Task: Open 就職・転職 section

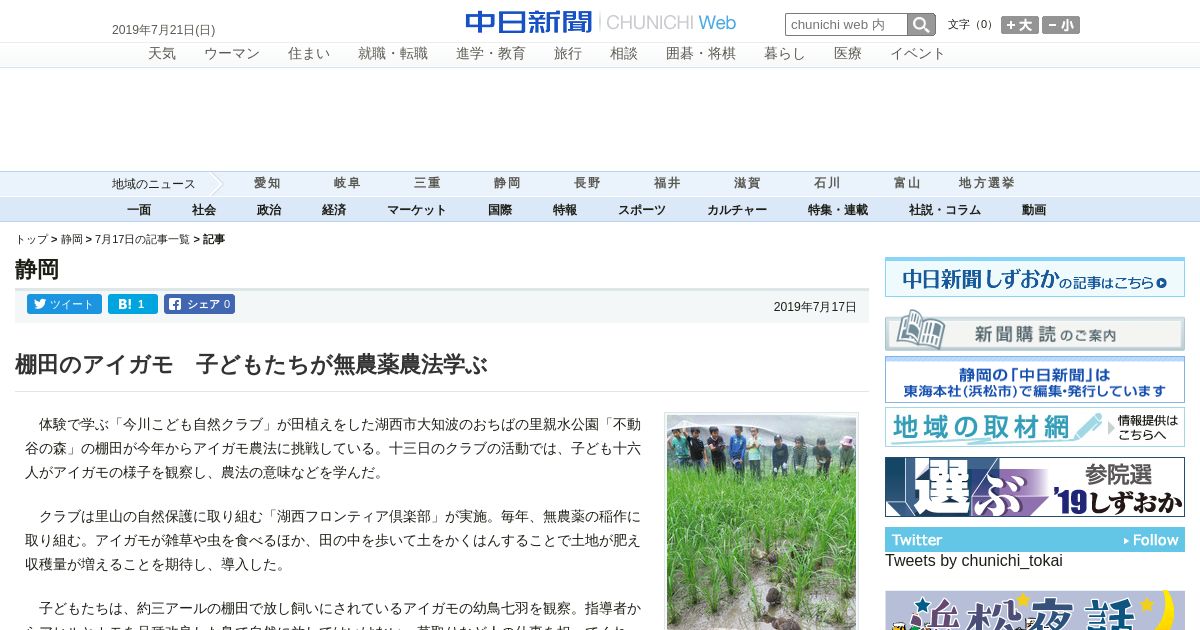Action: tap(393, 54)
